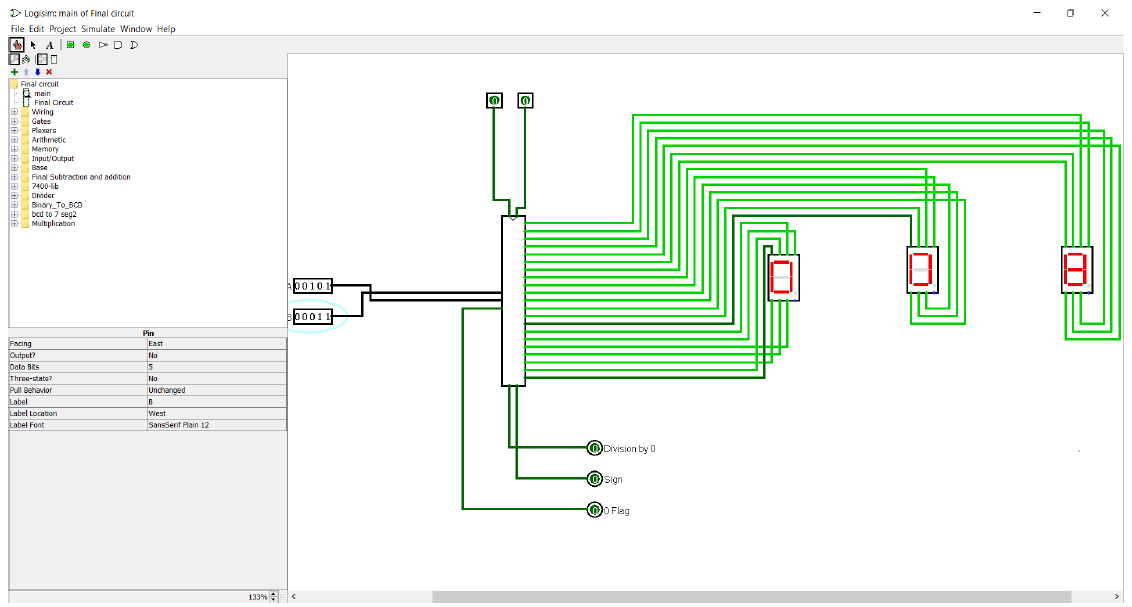The image size is (1132, 607).
Task: Click the Final Circuit subcircuit block on canvas
Action: tap(513, 301)
